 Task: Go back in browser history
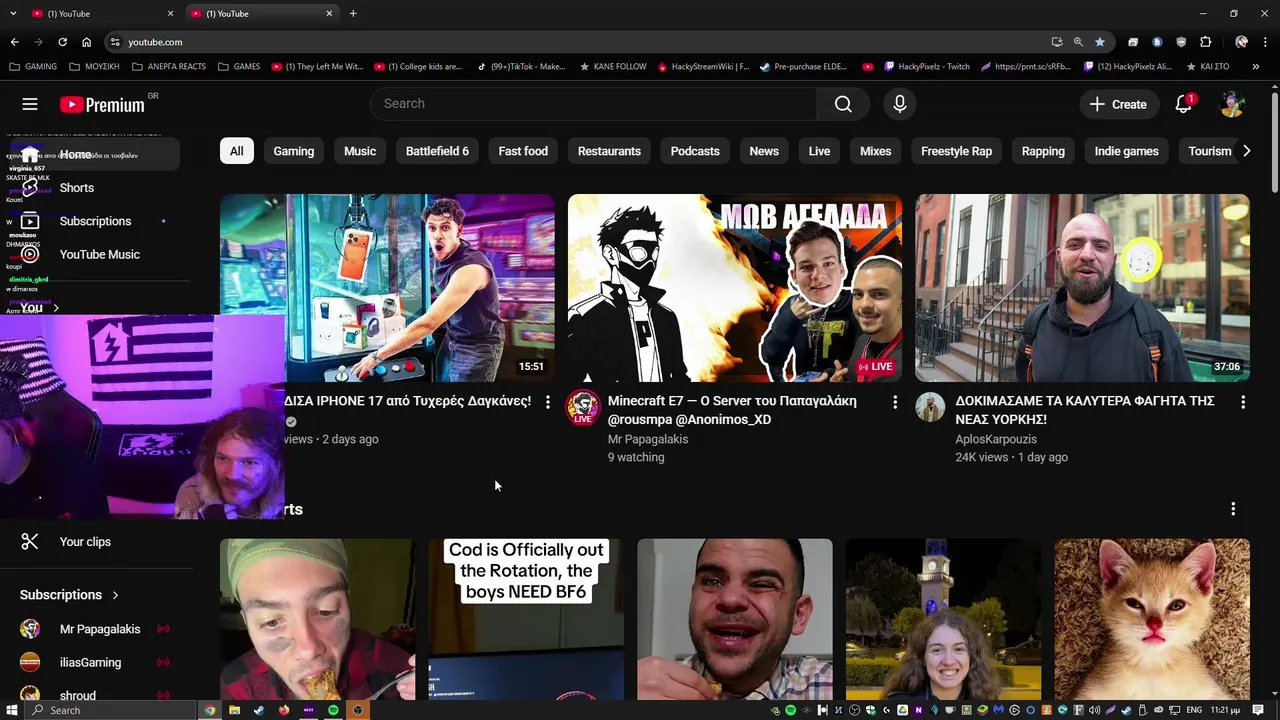14,42
